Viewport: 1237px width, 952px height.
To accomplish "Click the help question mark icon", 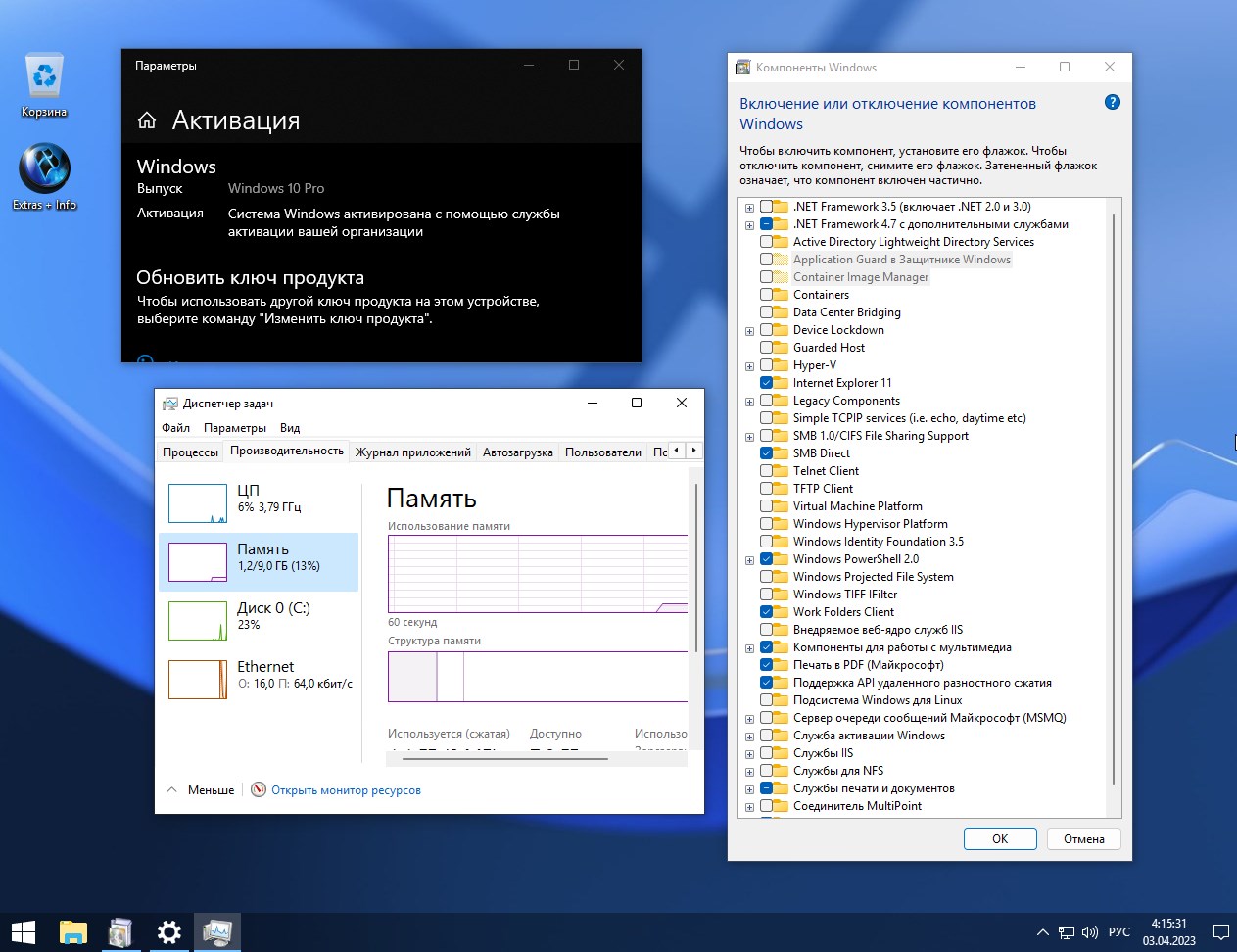I will [x=1112, y=103].
